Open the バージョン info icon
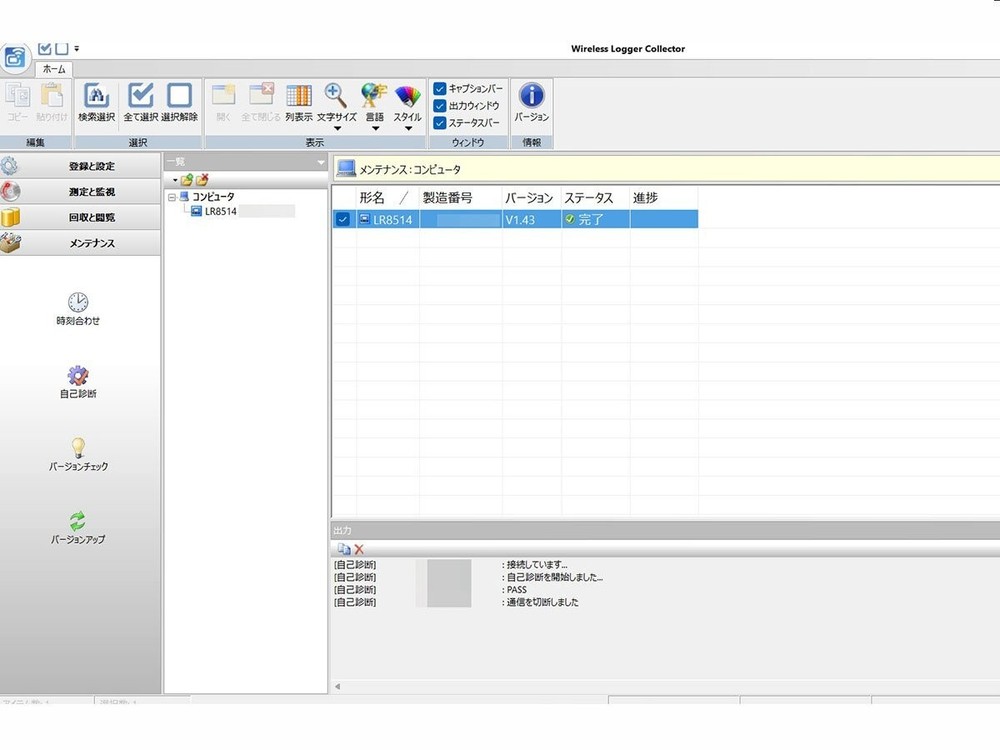 point(532,96)
